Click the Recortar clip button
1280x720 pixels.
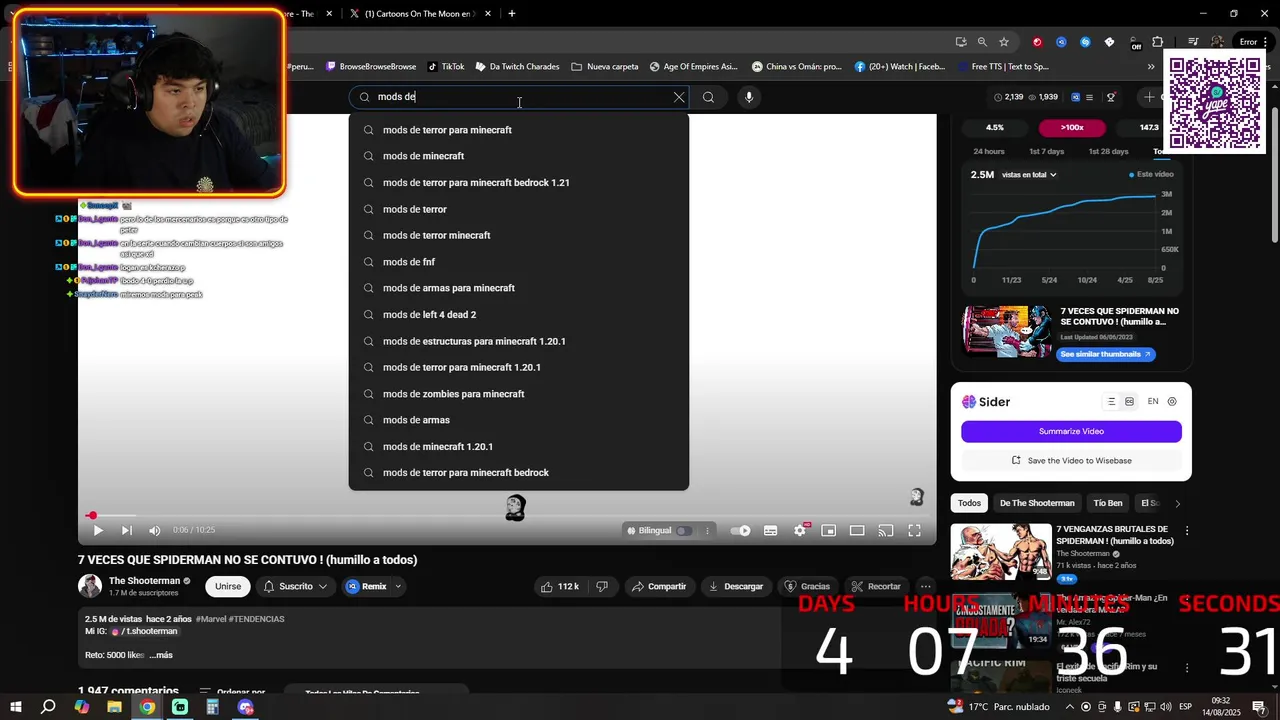click(875, 586)
